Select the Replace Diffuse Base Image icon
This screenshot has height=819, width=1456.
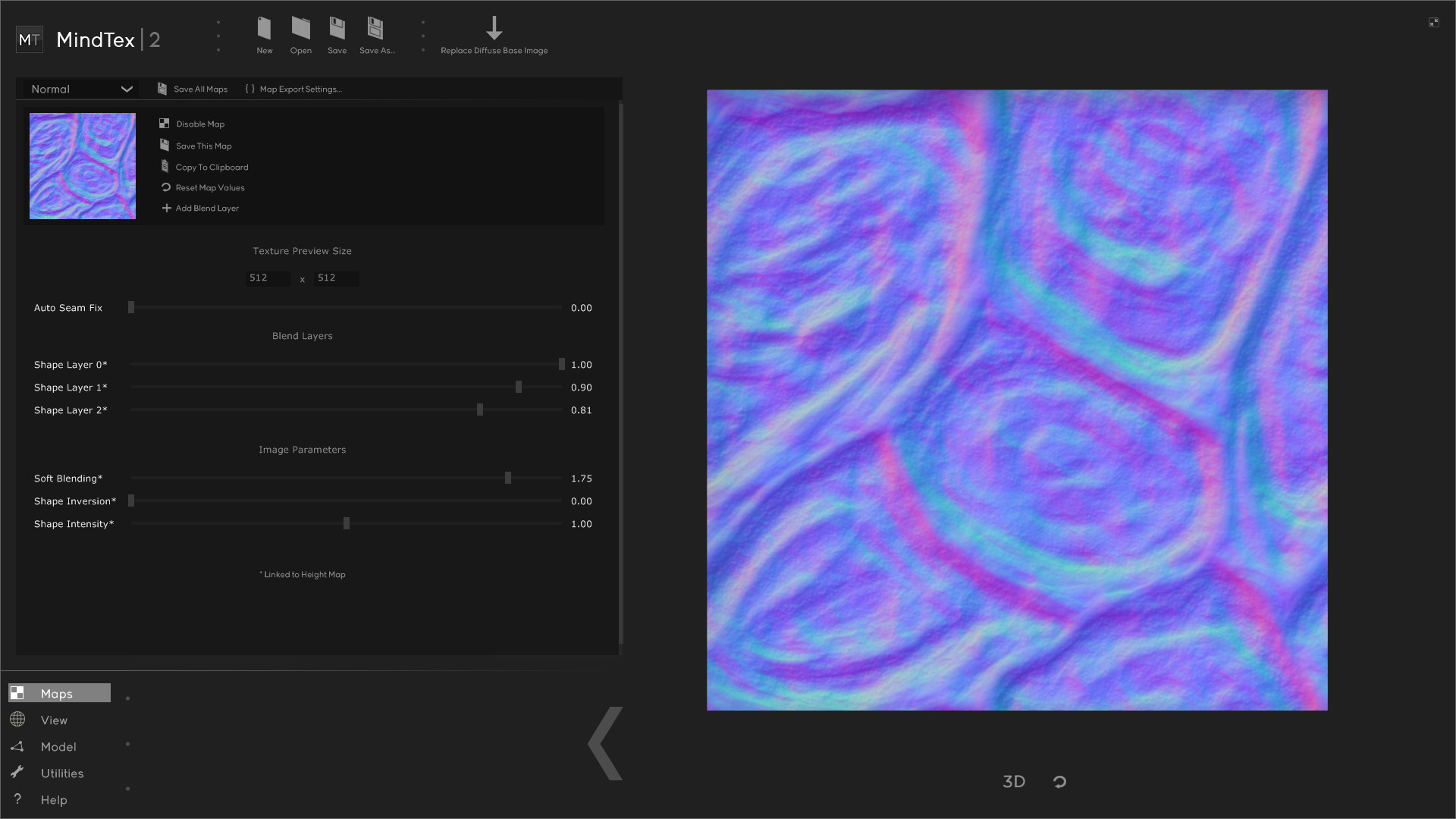click(x=494, y=29)
